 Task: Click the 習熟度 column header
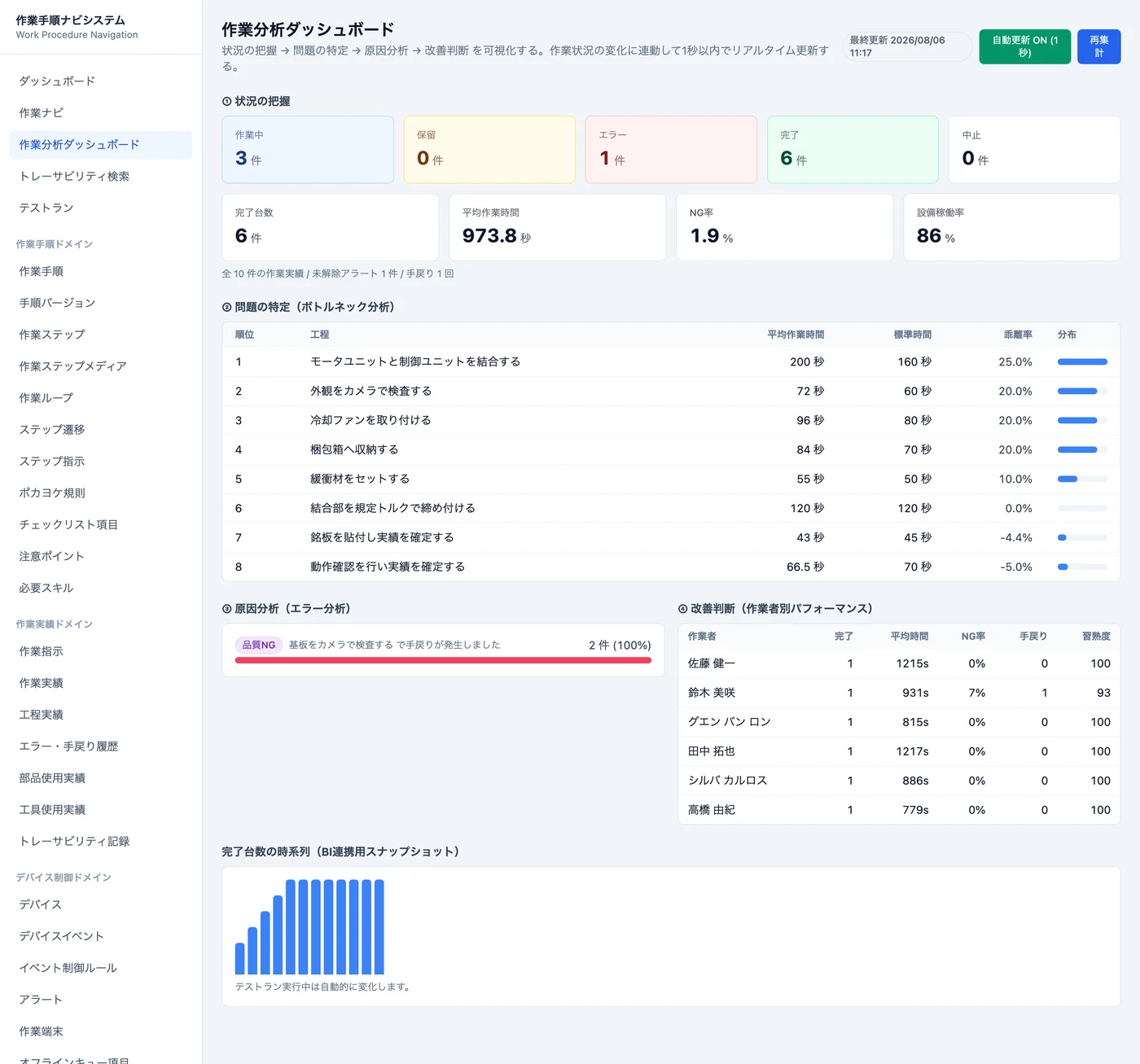[1096, 637]
